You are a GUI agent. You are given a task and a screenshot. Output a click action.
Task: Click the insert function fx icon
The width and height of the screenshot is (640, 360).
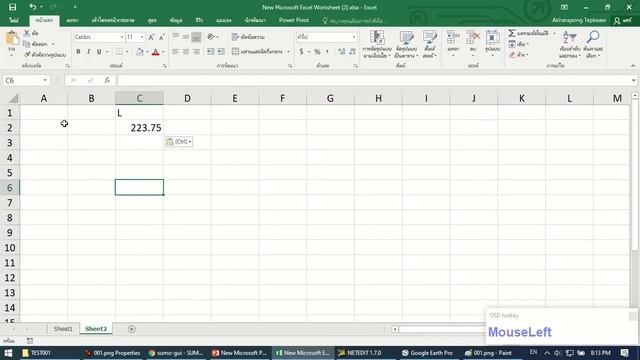(x=107, y=80)
